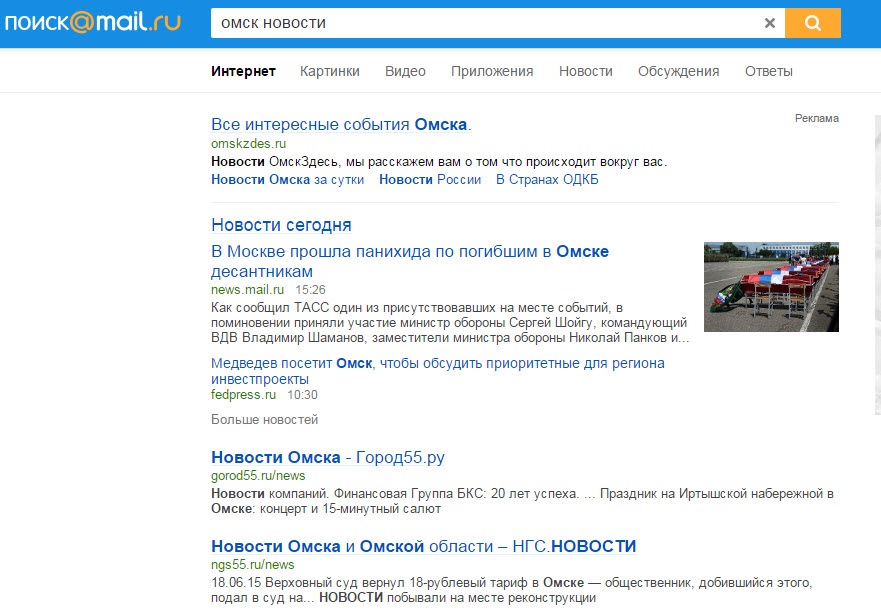This screenshot has height=614, width=881.
Task: Open sitelink 'Новости Омска за сутки'
Action: 288,180
